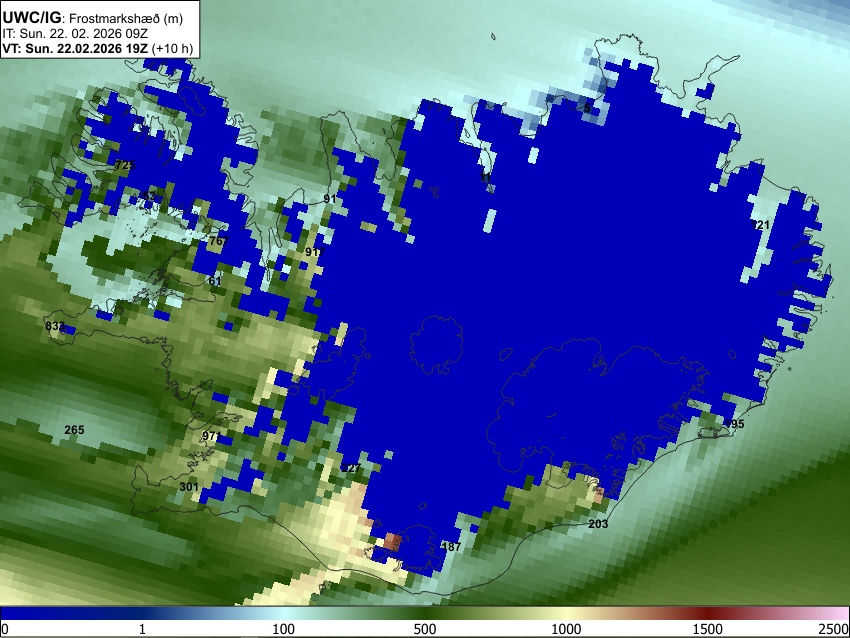Click the gradient color scale bar
850x638 pixels.
[425, 614]
